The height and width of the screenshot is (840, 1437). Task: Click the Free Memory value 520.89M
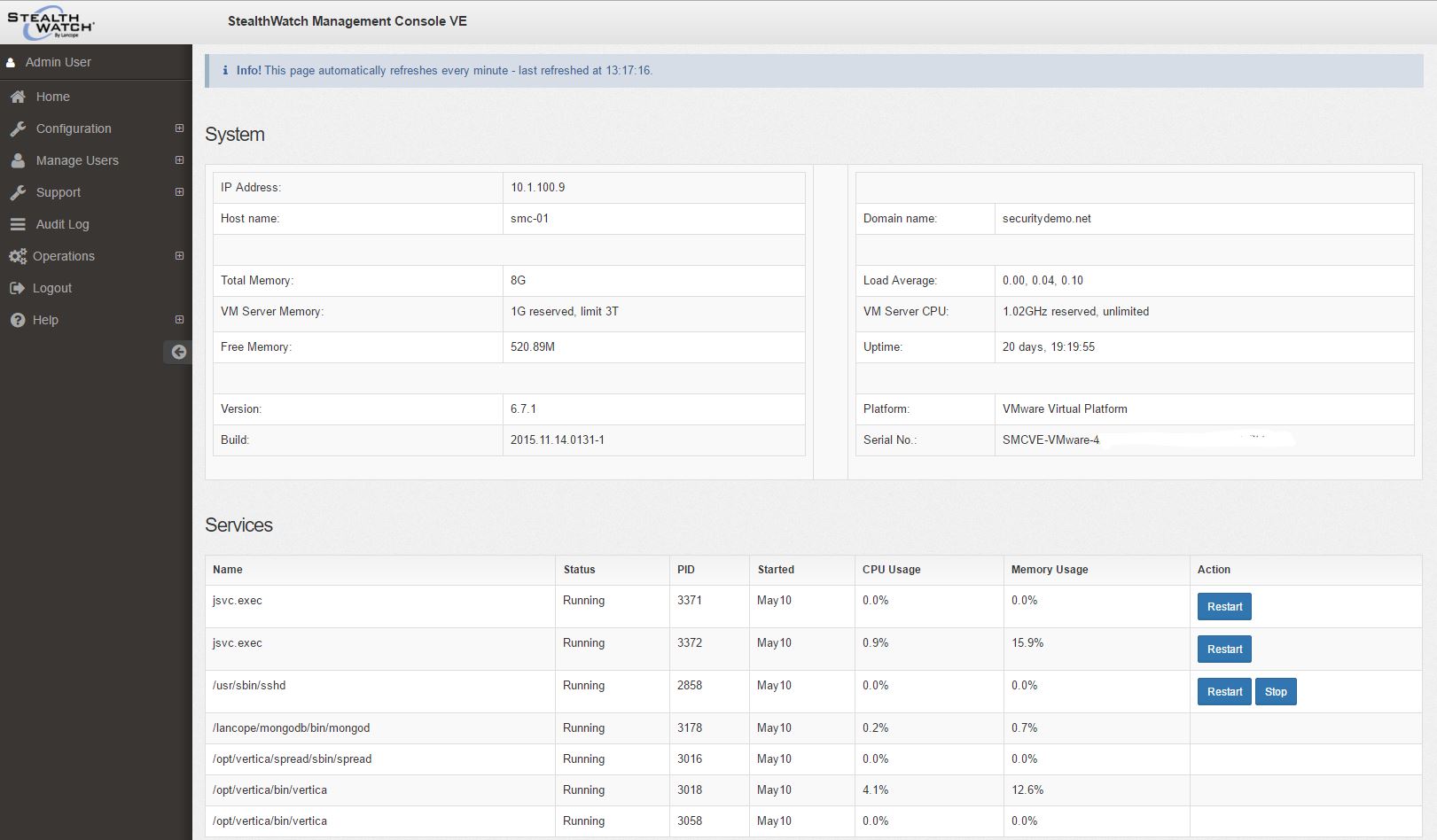coord(533,346)
